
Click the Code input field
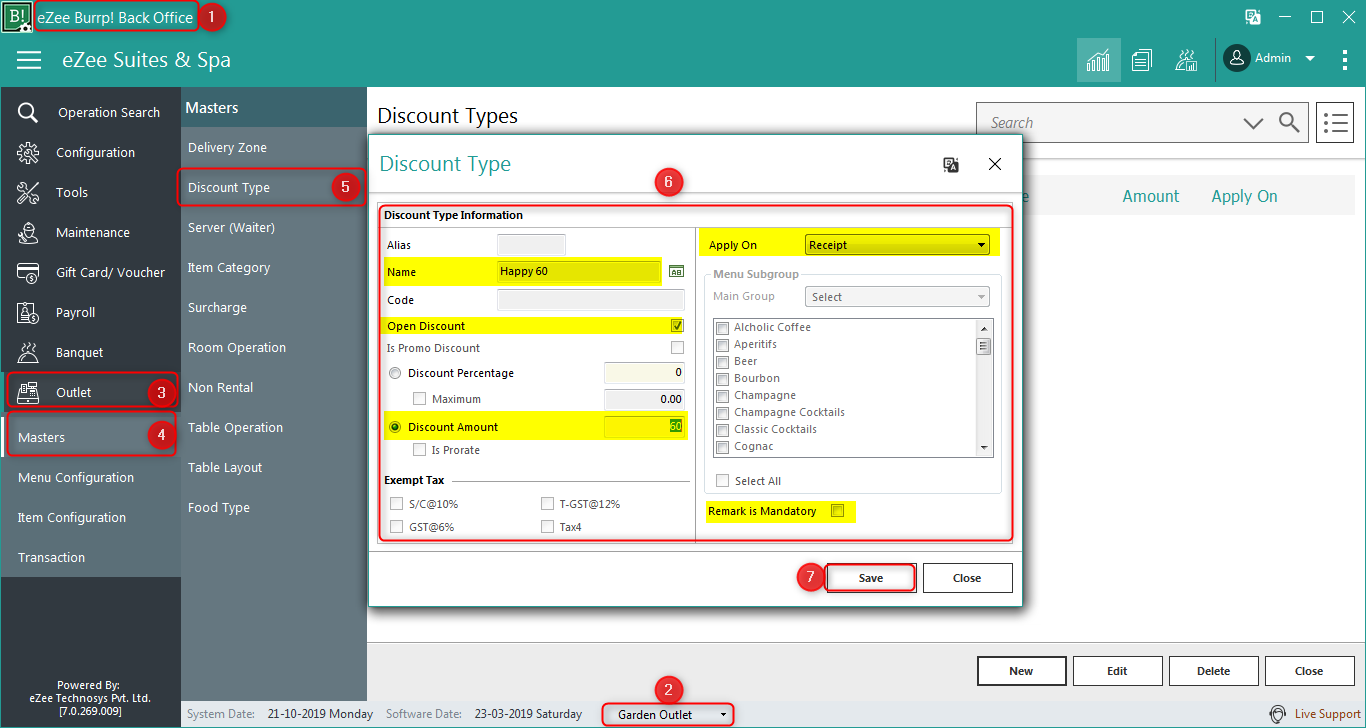tap(590, 299)
